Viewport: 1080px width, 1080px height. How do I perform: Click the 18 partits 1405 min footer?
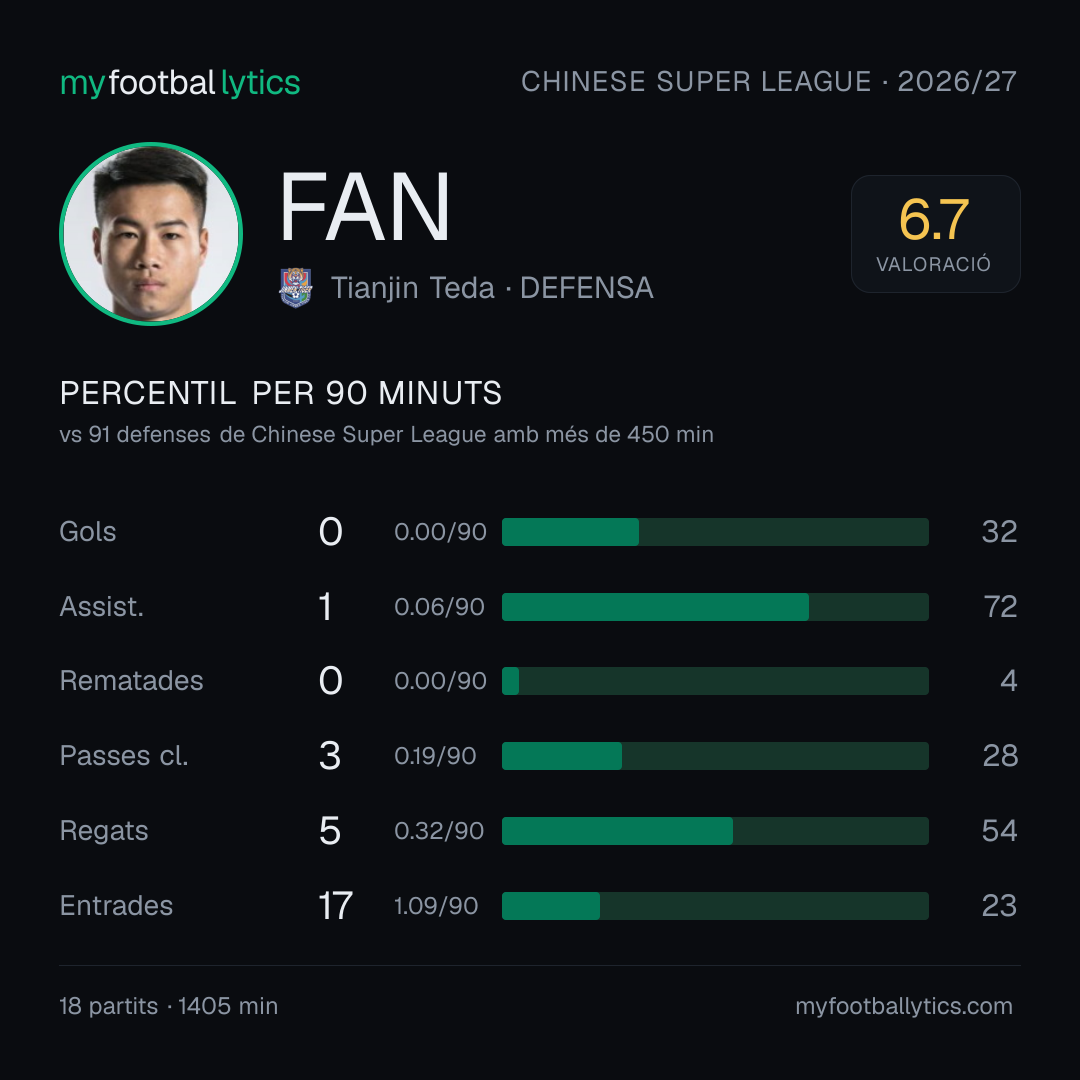(169, 1006)
